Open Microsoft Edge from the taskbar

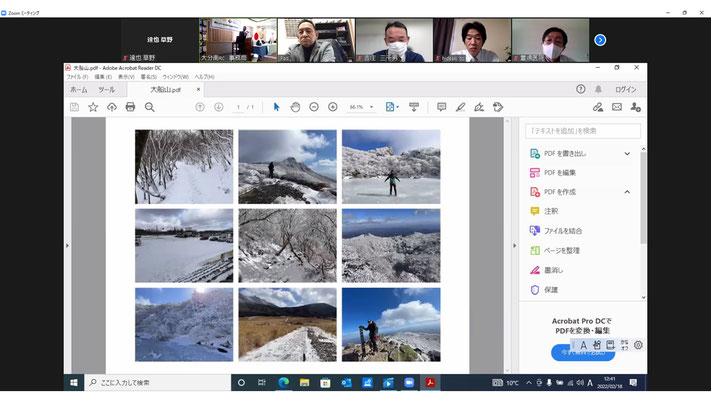coord(284,383)
